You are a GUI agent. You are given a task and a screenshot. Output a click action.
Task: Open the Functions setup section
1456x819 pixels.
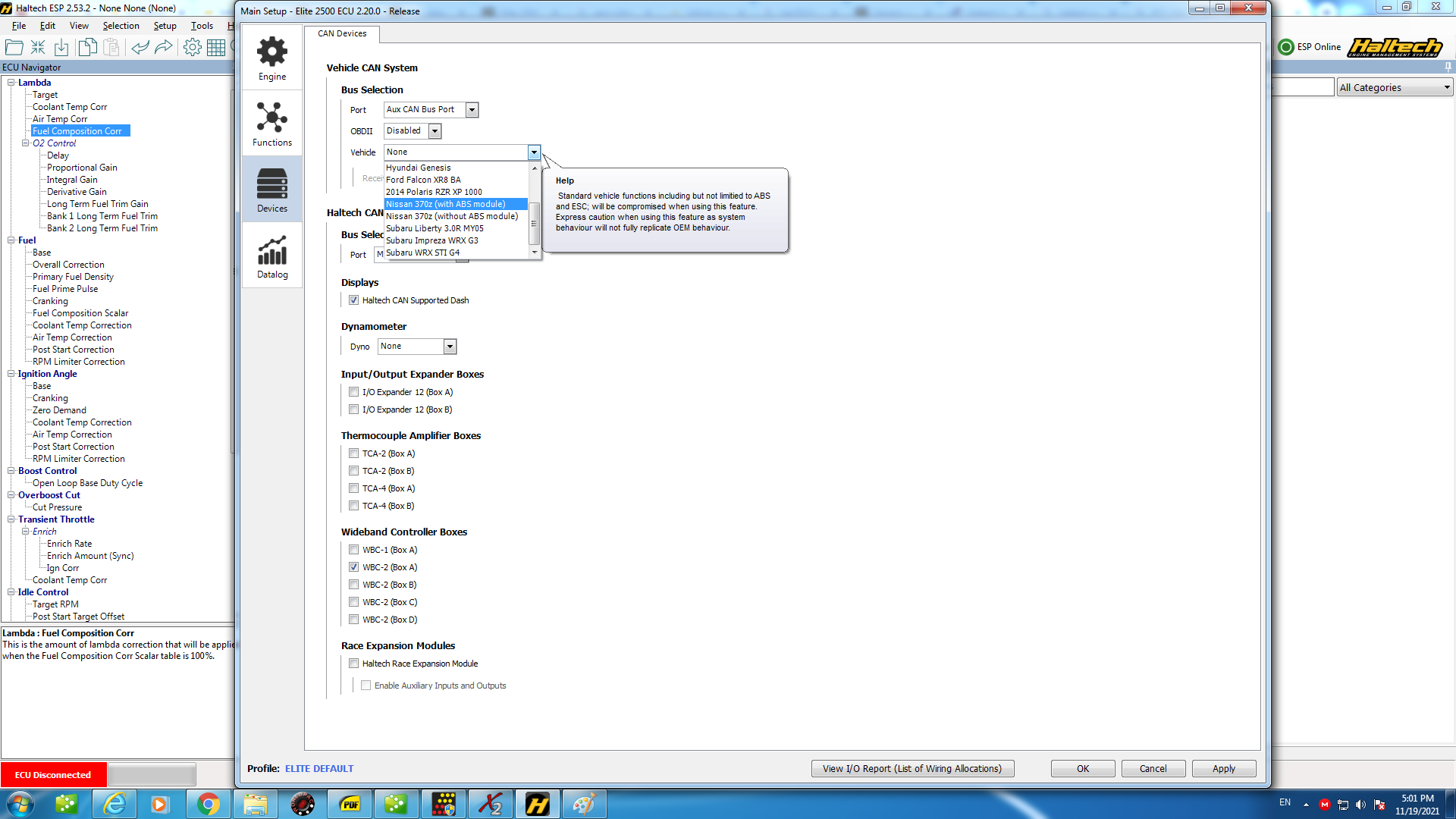coord(272,124)
